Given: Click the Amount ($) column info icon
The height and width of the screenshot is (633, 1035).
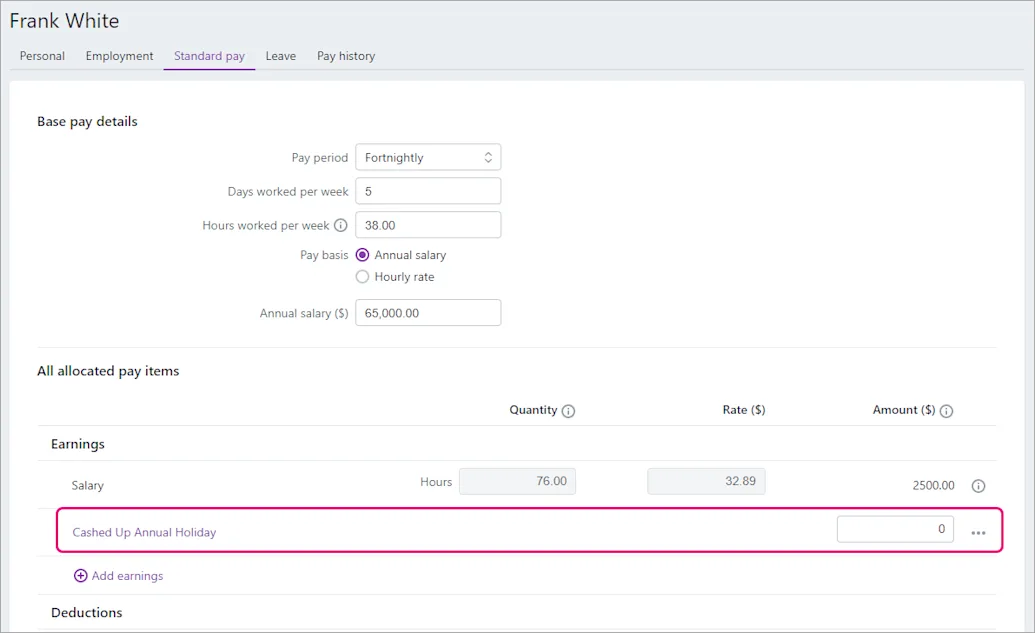Looking at the screenshot, I should pos(947,411).
